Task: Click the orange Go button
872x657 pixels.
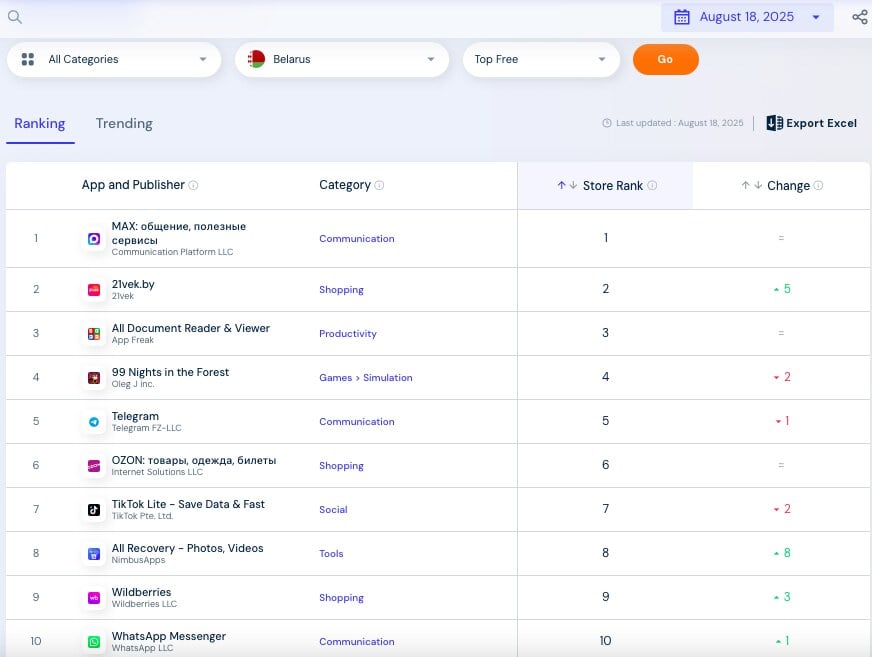Action: (666, 59)
